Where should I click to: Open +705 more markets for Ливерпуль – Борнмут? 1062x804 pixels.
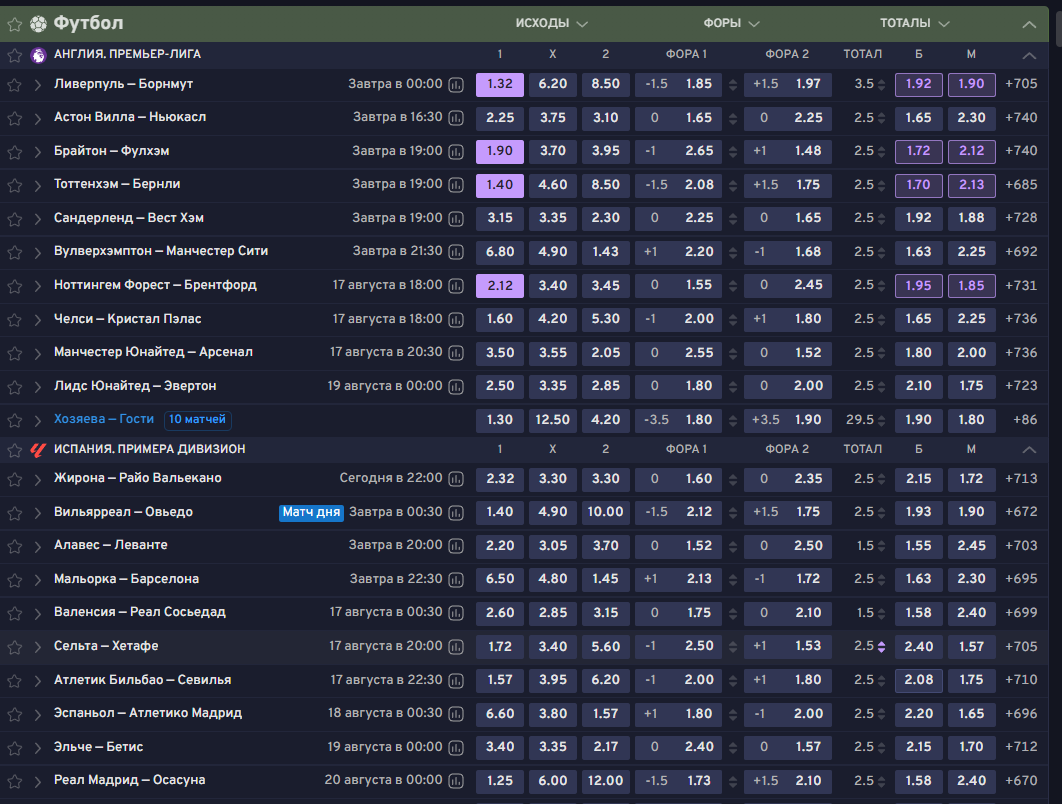pos(1021,84)
